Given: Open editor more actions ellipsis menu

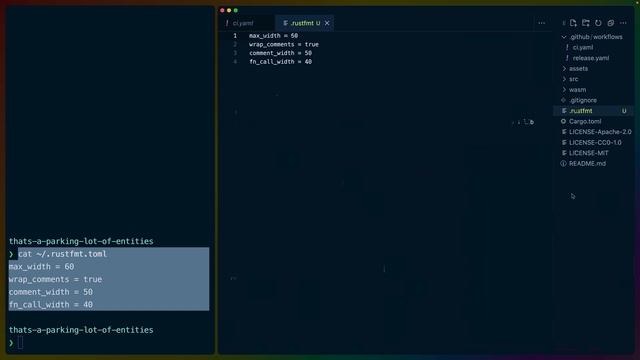Looking at the screenshot, I should pyautogui.click(x=542, y=23).
